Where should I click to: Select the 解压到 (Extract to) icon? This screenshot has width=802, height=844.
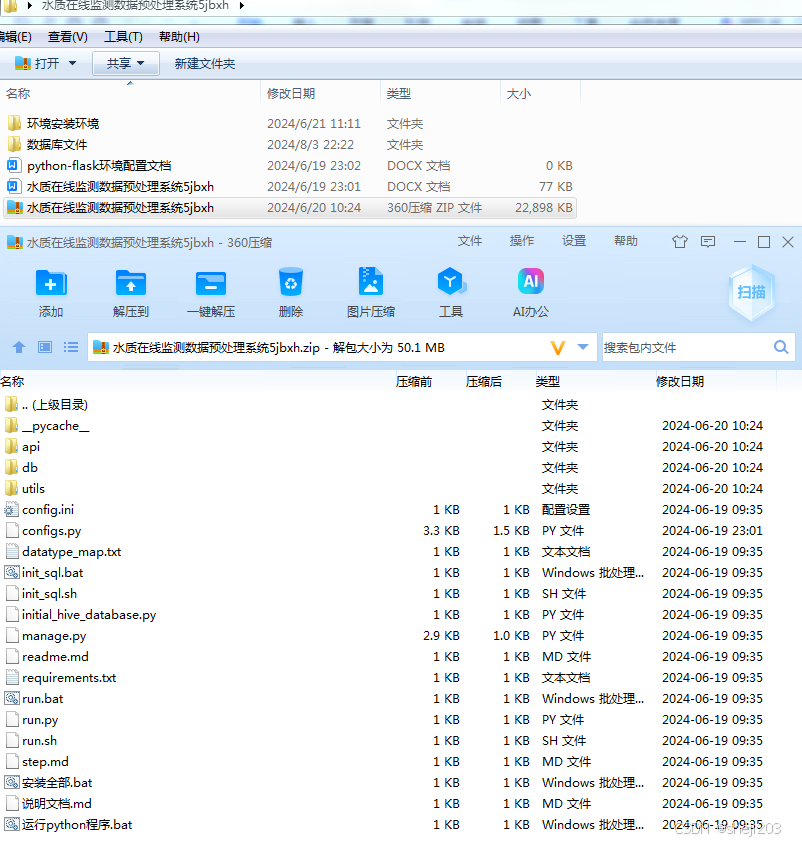click(x=131, y=290)
